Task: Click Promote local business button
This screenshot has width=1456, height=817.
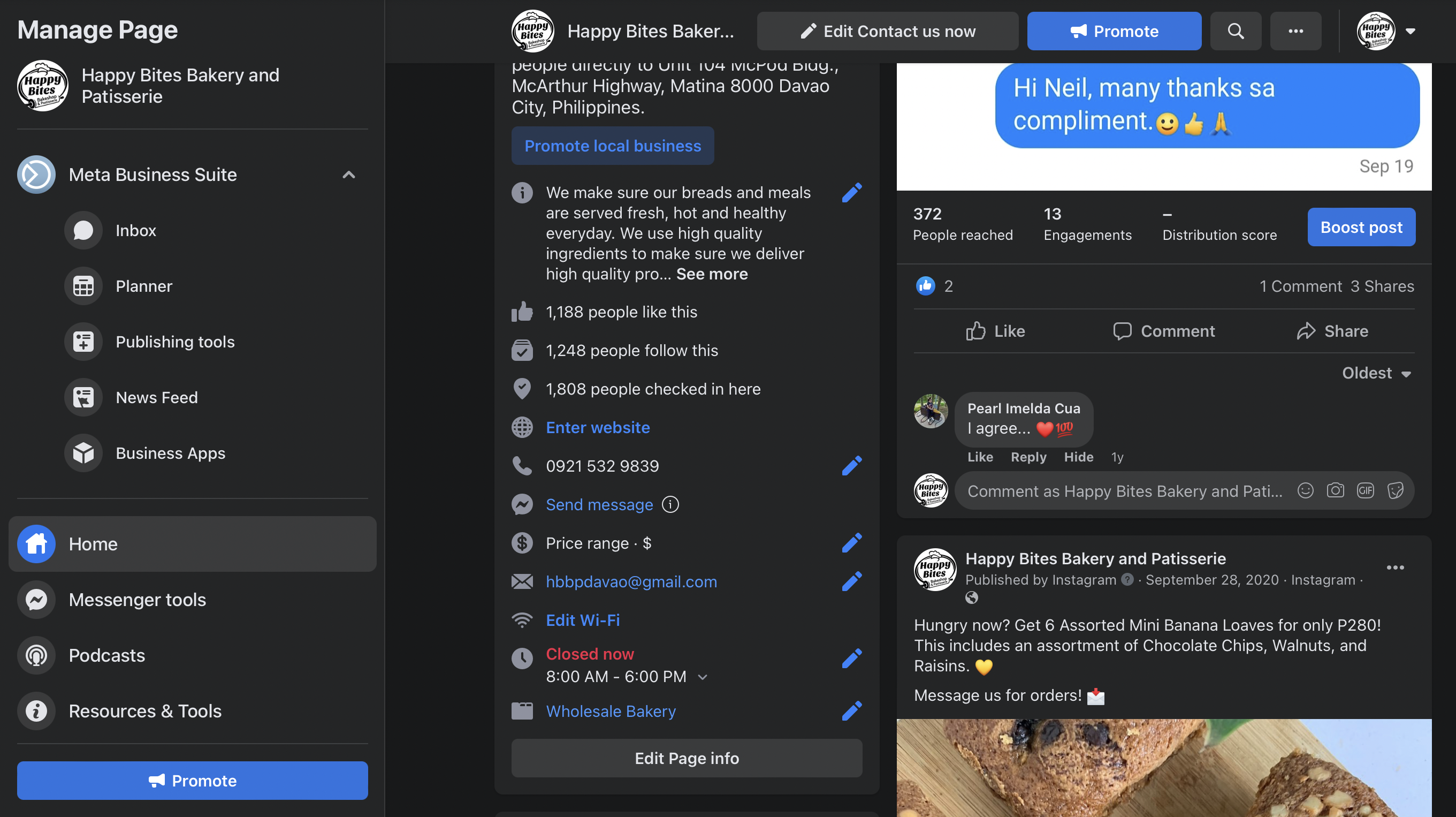Action: [612, 146]
